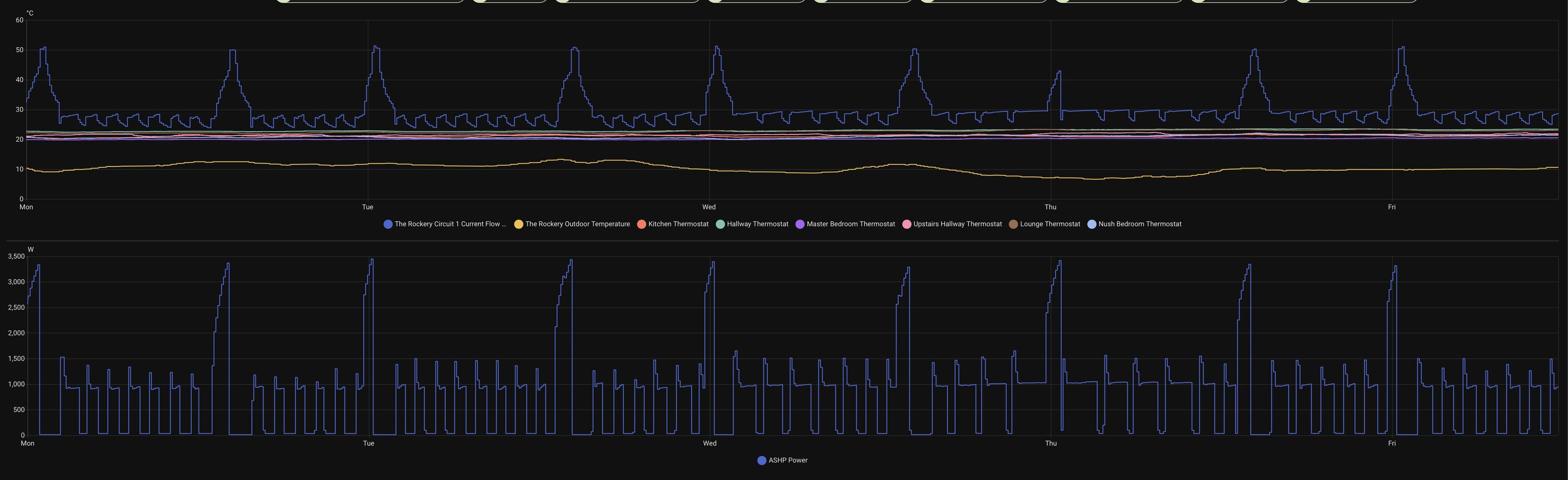The image size is (1568, 480).
Task: Click the W unit label above power chart
Action: [x=31, y=249]
